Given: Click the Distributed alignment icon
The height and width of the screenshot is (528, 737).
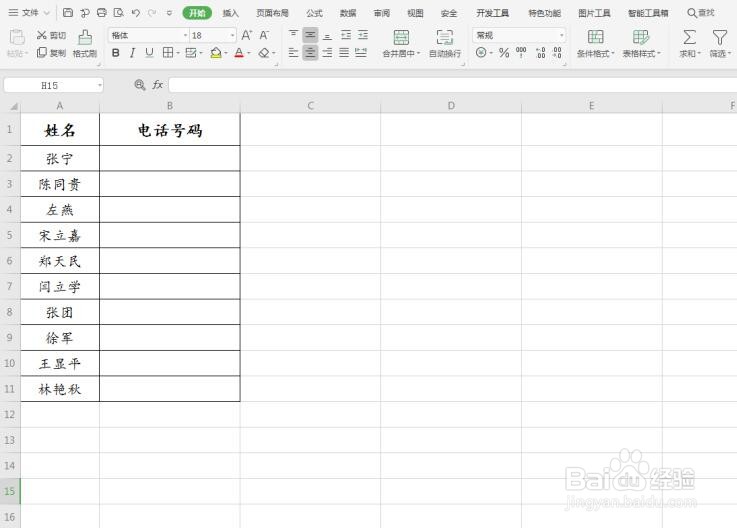Looking at the screenshot, I should click(x=361, y=53).
